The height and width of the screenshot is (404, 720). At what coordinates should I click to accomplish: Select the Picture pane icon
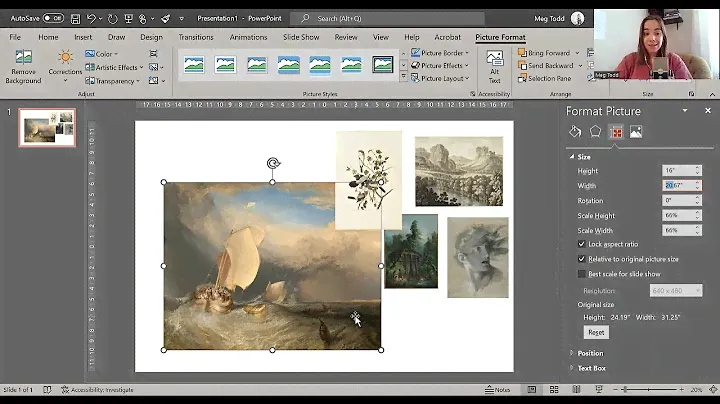point(636,131)
